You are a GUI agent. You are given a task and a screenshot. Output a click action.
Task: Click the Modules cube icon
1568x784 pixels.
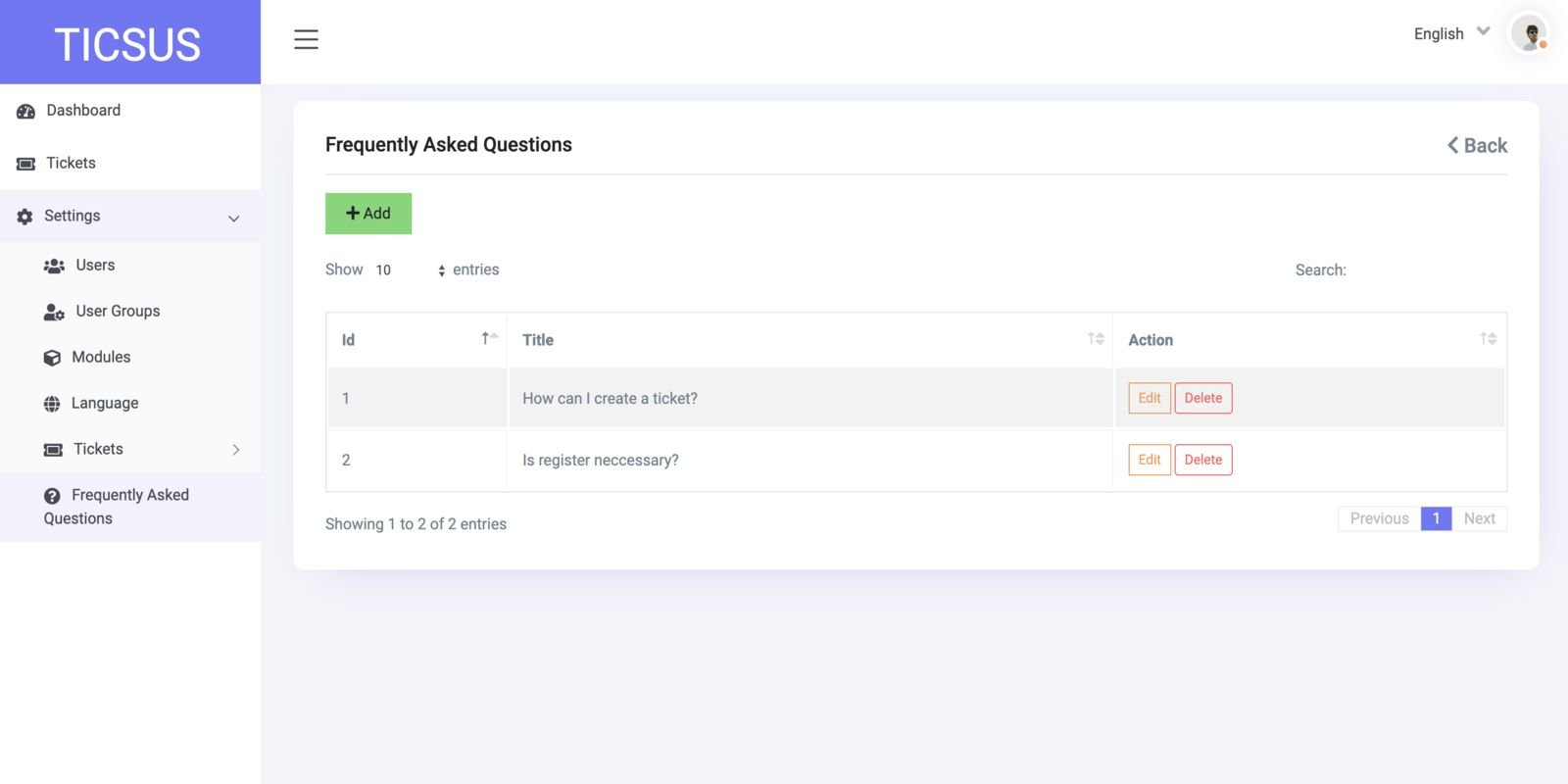tap(52, 358)
